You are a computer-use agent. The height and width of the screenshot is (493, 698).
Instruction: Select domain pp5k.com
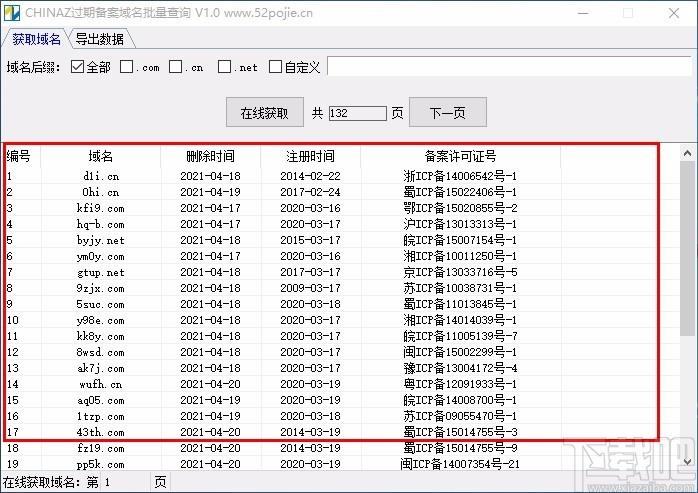coord(101,464)
